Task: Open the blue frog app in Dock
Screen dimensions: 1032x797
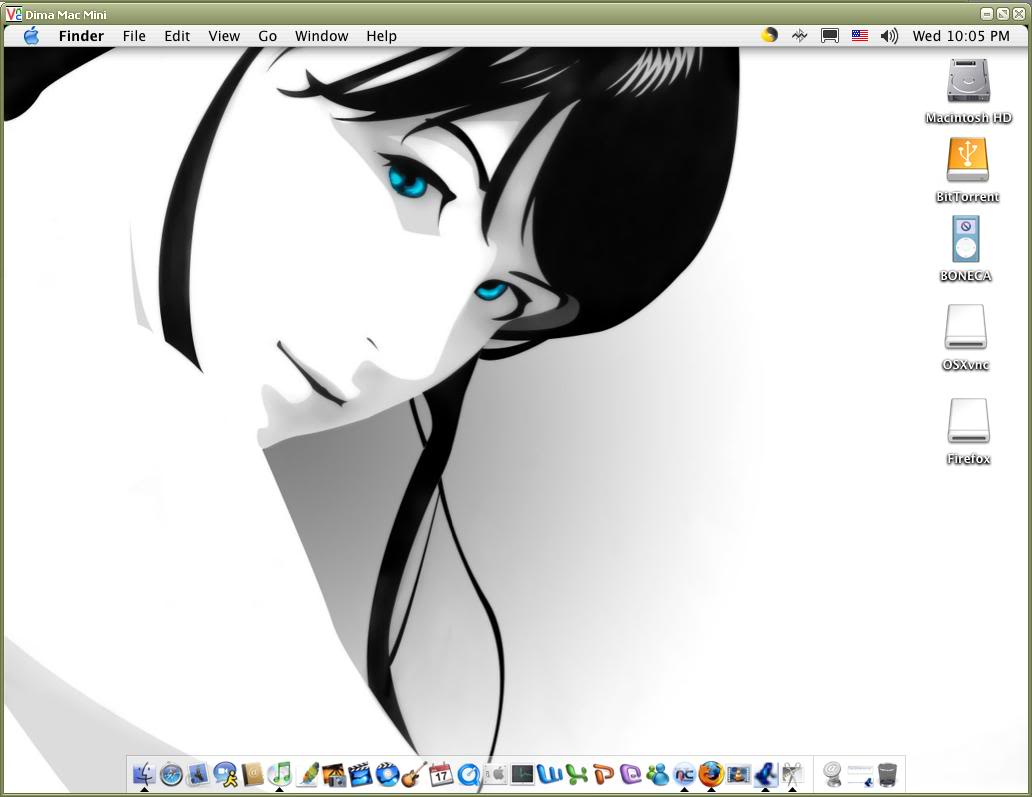Action: [x=765, y=774]
